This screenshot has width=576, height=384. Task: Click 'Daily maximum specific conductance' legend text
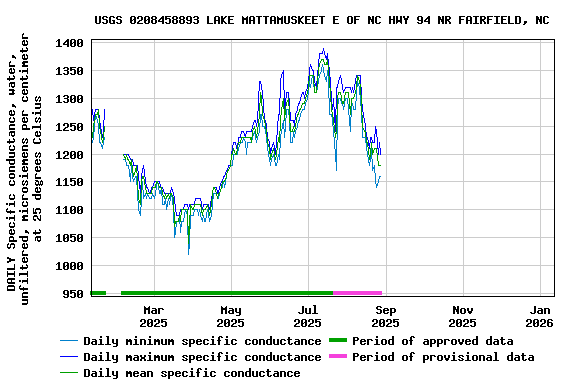click(202, 357)
